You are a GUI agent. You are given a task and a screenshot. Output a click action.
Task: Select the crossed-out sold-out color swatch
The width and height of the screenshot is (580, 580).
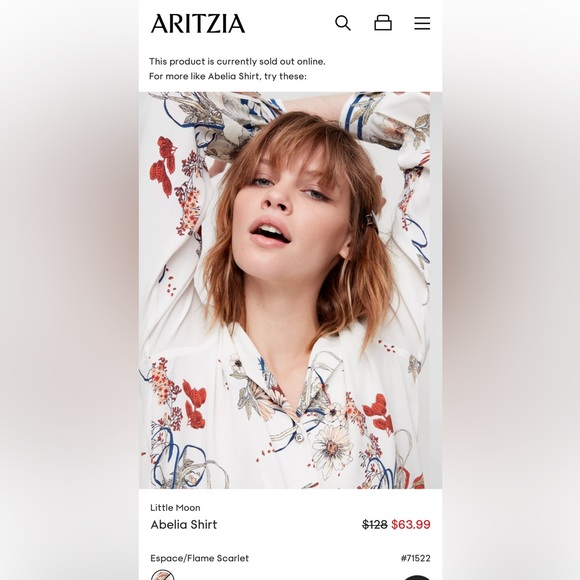162,576
